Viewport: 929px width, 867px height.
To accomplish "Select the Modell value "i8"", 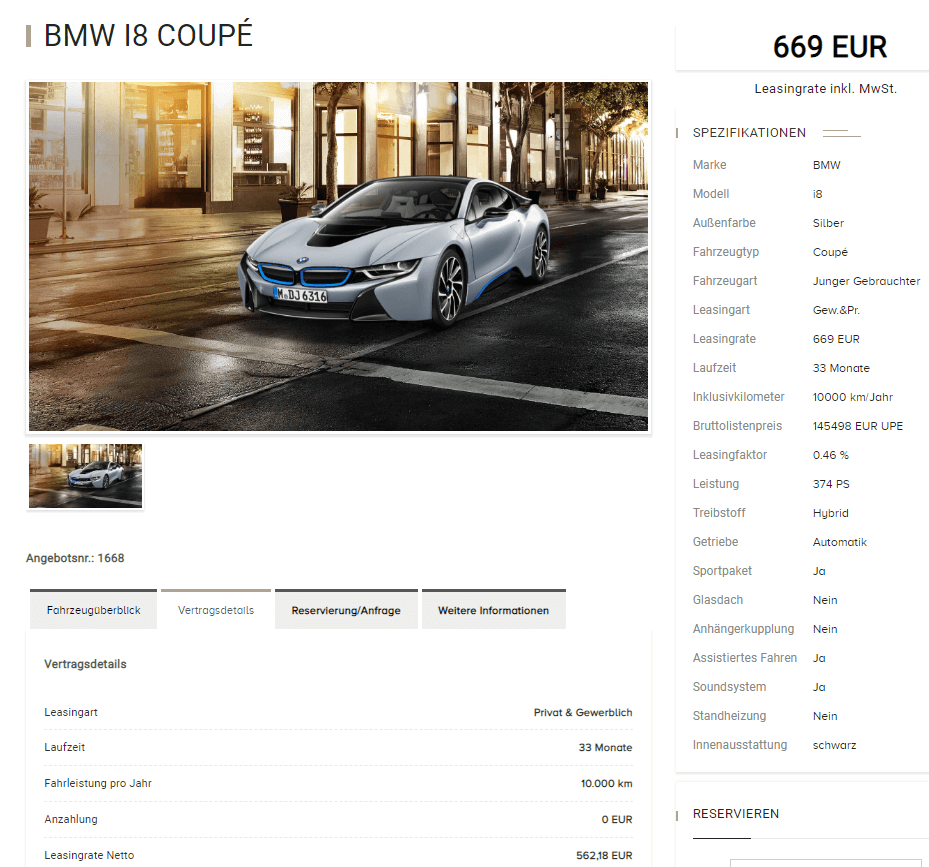I will (818, 194).
